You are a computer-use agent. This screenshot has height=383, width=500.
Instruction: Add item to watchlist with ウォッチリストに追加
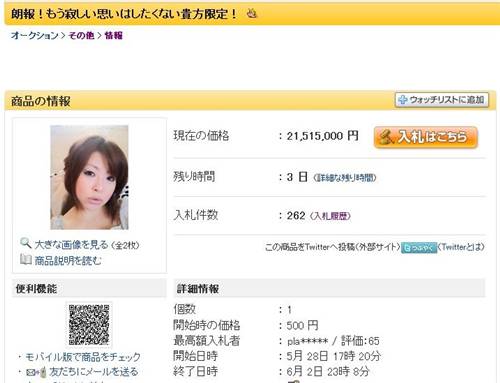(442, 100)
